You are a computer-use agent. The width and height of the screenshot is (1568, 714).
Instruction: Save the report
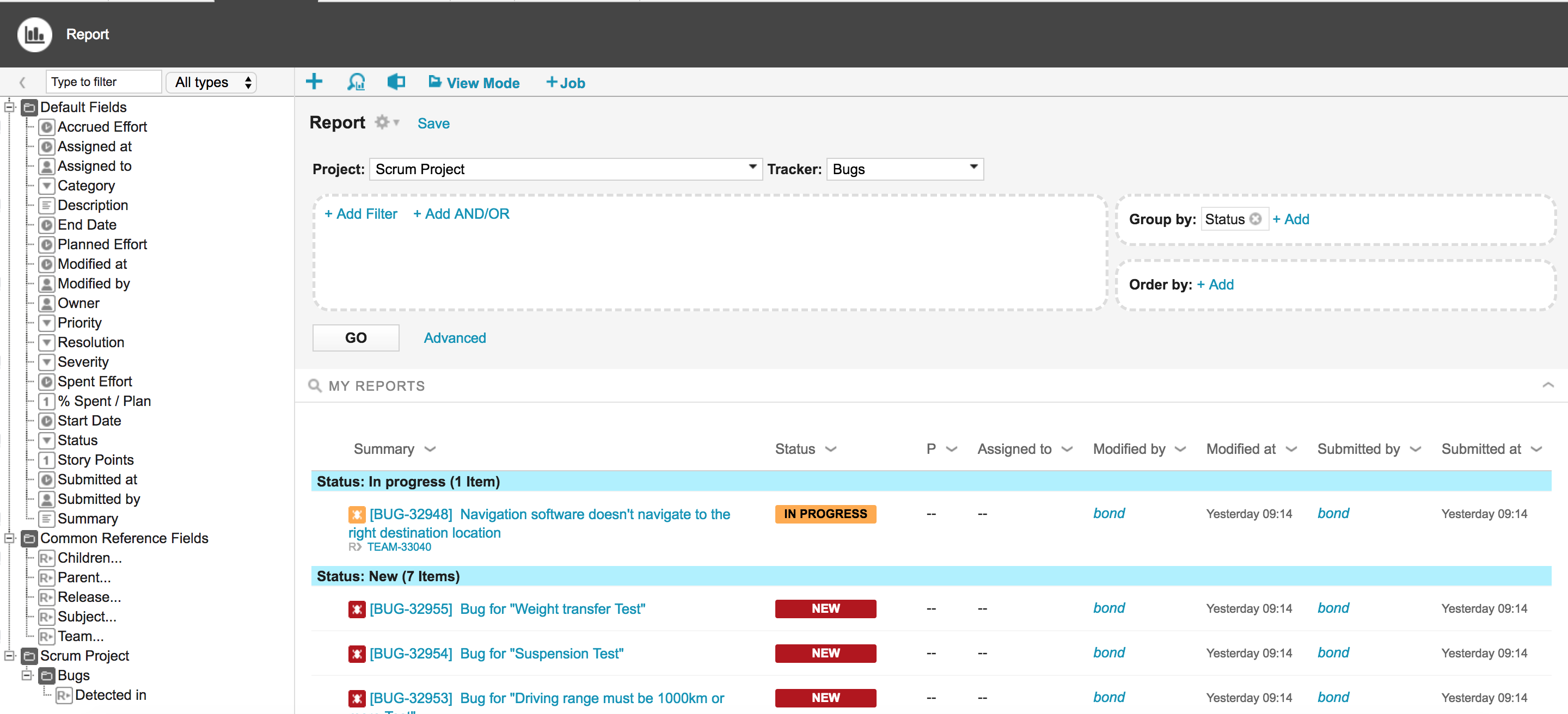click(433, 124)
